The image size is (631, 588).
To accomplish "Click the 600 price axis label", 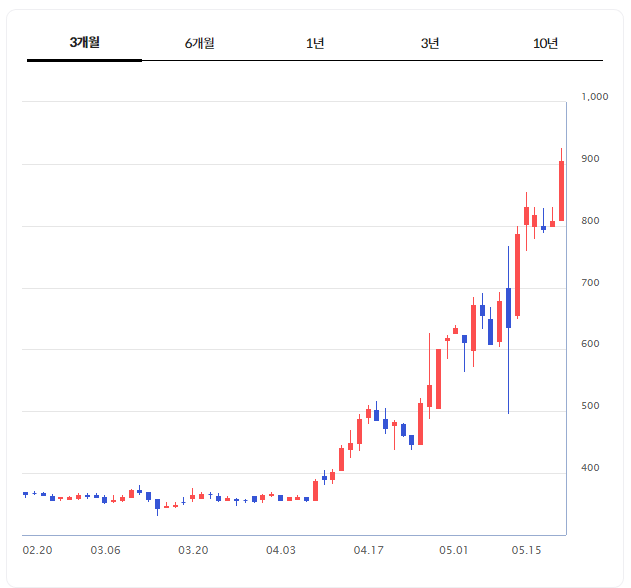I will pos(590,344).
